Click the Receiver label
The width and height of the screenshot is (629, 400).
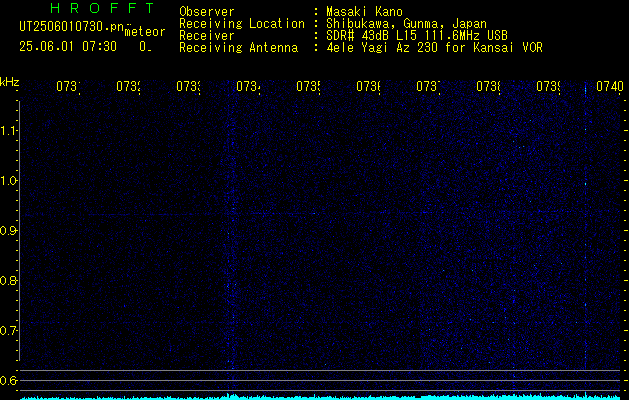click(207, 36)
